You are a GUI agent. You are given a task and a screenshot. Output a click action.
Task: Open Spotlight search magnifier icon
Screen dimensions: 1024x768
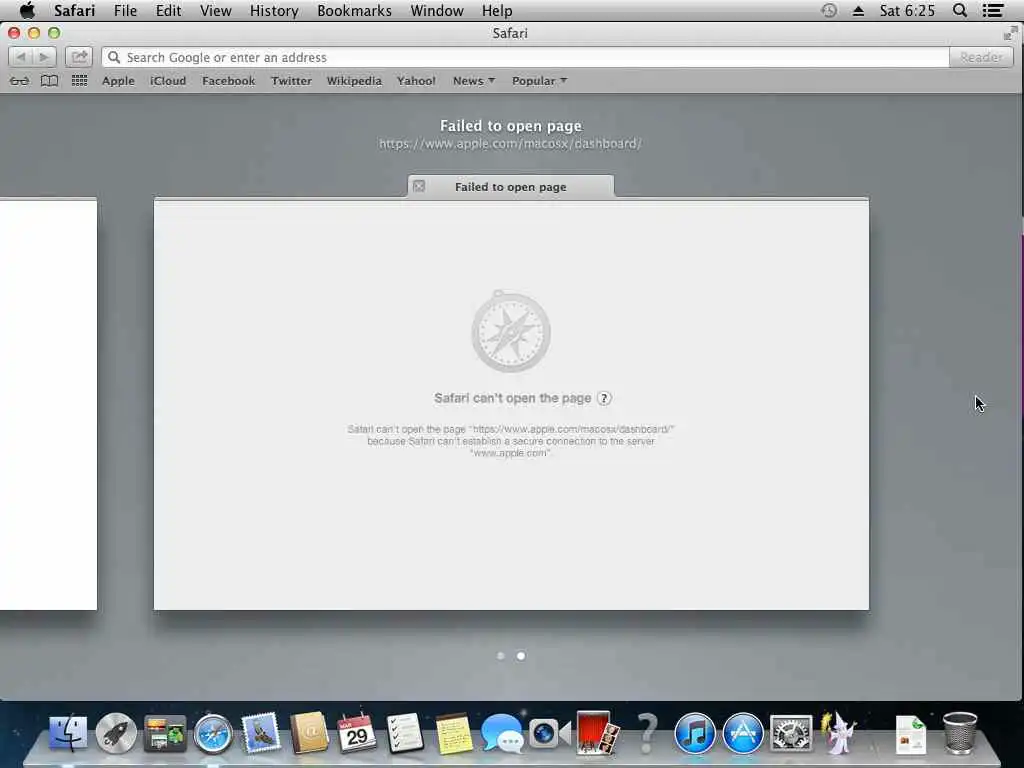point(960,10)
